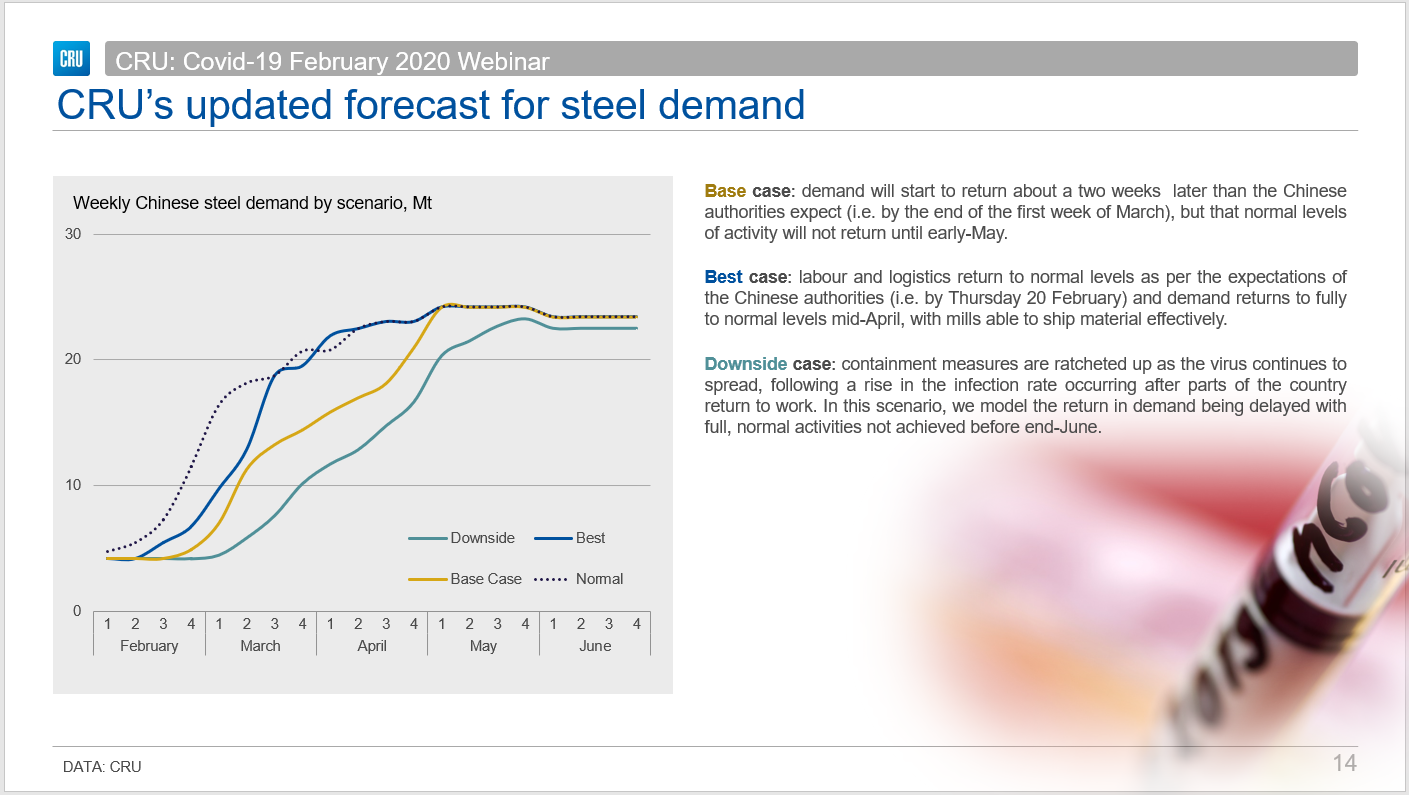Screen dimensions: 1409x795
Task: Select the May month axis label
Action: [x=483, y=646]
